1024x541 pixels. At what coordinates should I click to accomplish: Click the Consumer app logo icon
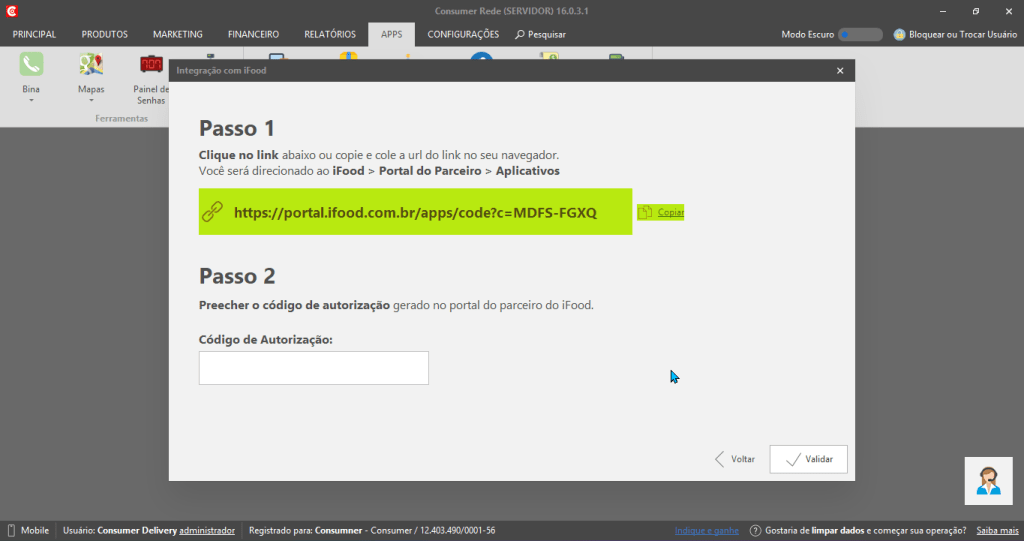point(11,11)
